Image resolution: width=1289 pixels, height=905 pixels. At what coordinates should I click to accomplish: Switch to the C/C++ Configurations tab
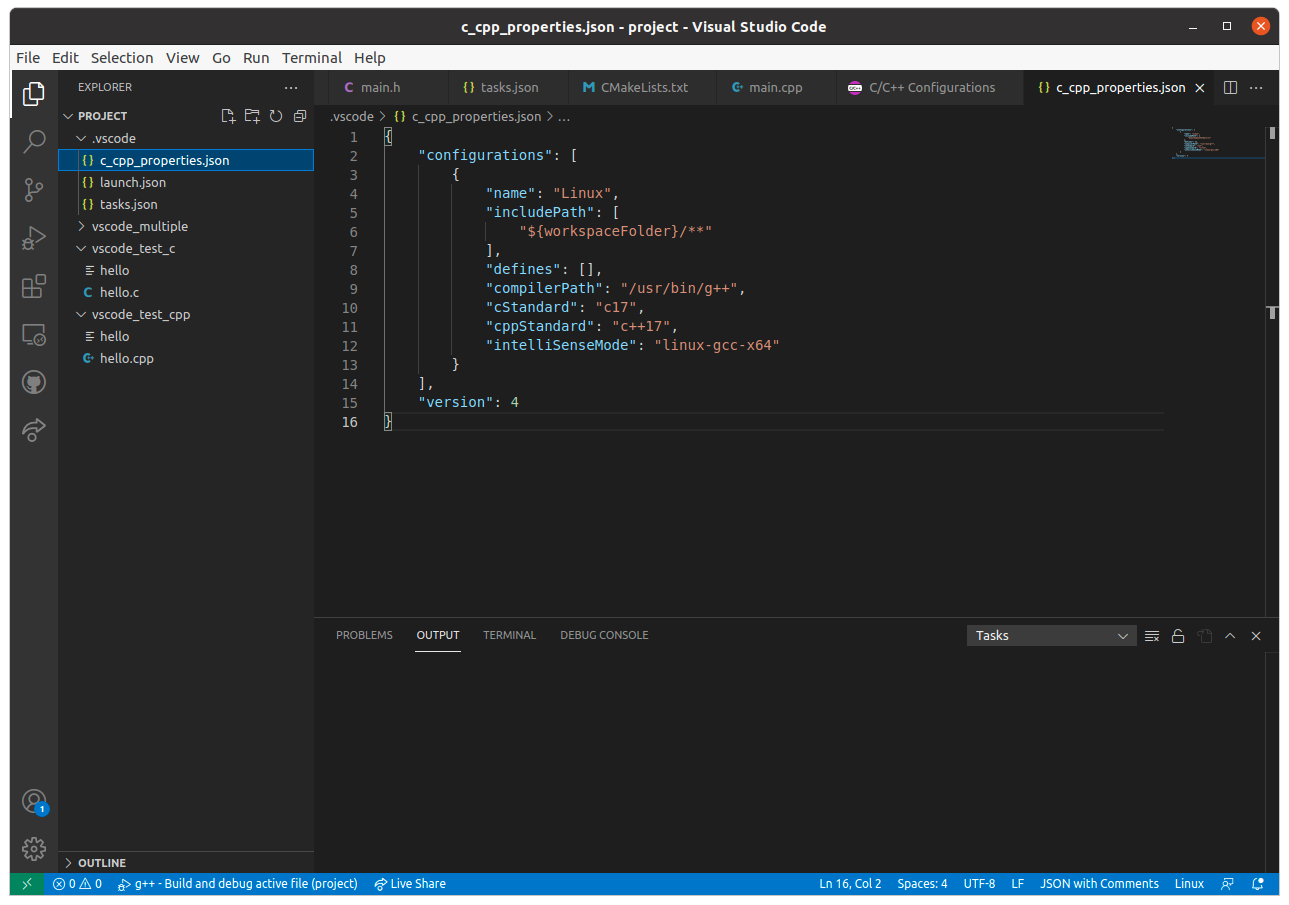pos(932,88)
